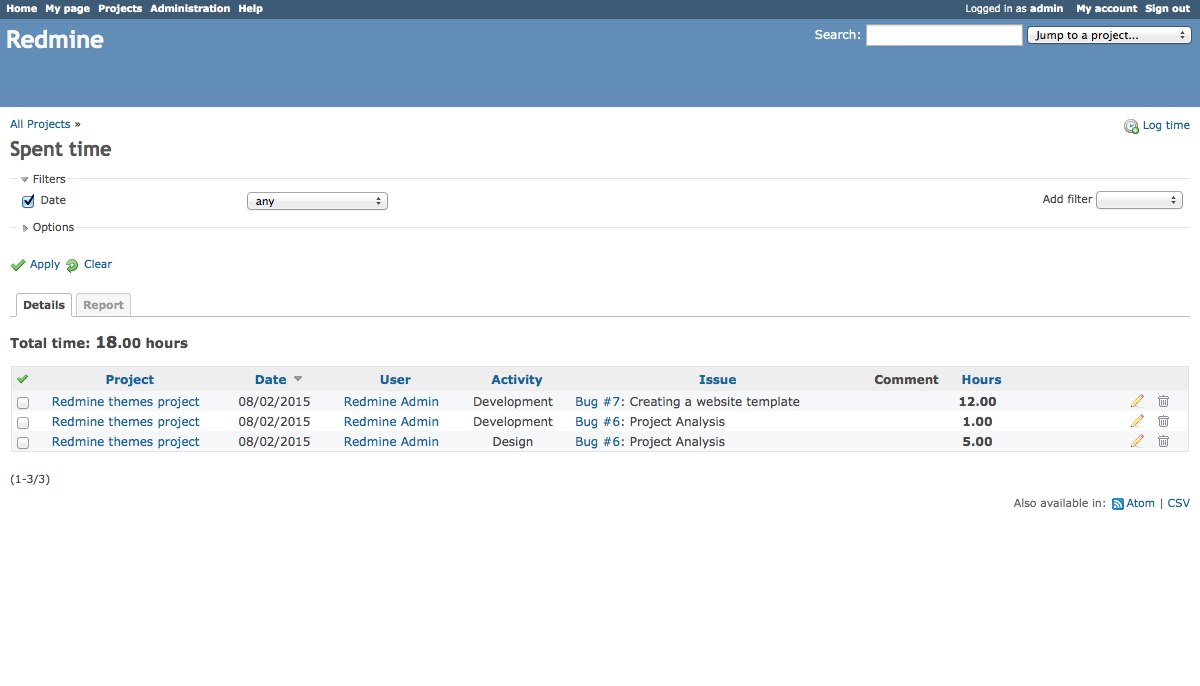Delete the 12.00 hours time entry
1200x686 pixels.
1163,401
